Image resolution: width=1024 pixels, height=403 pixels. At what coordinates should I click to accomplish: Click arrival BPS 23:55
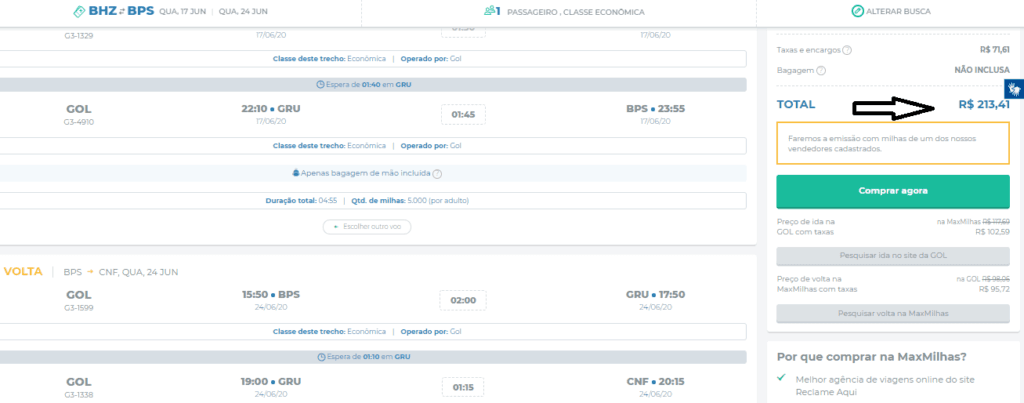pos(655,108)
